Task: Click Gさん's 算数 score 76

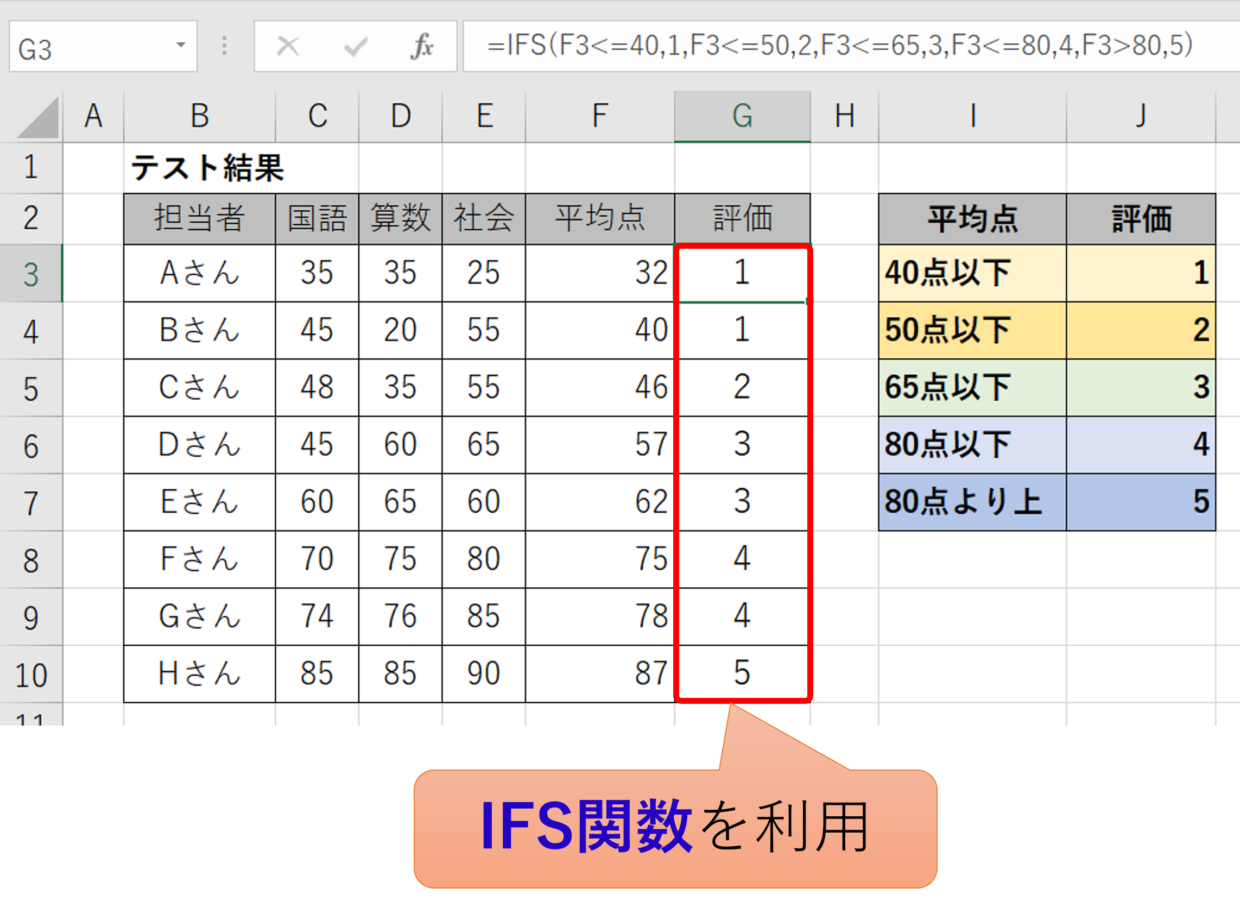Action: [401, 616]
